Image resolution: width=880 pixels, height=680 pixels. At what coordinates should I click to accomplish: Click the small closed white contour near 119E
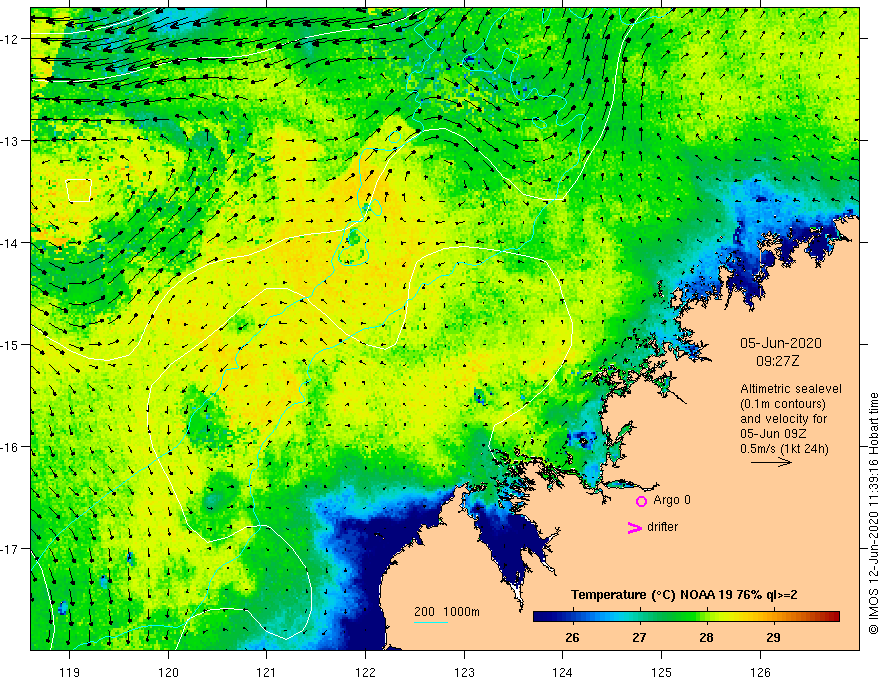[79, 190]
